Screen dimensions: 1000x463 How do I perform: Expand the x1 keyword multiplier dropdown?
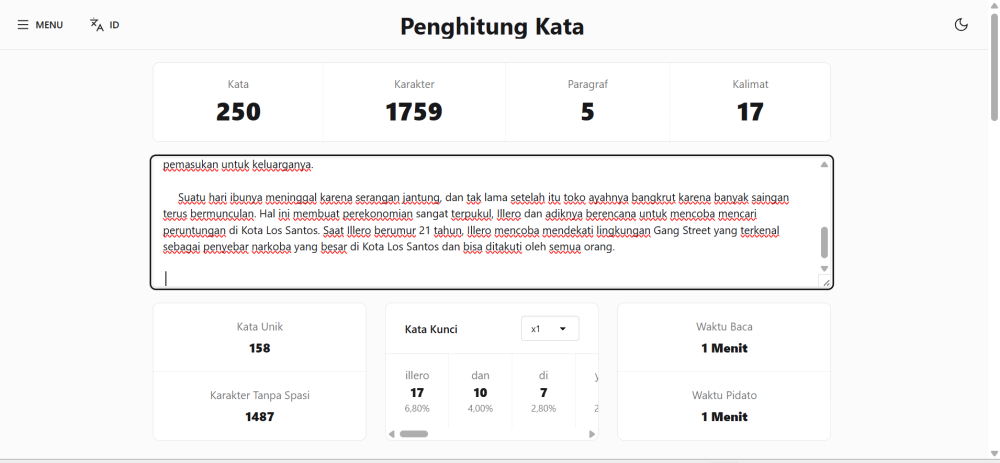[550, 328]
